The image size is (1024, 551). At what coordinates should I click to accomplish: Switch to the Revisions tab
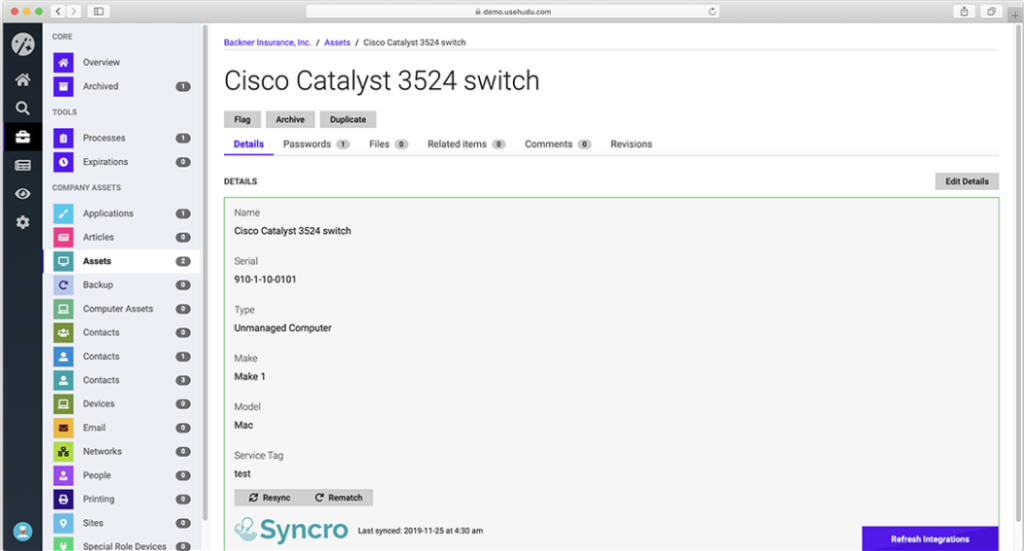point(631,144)
